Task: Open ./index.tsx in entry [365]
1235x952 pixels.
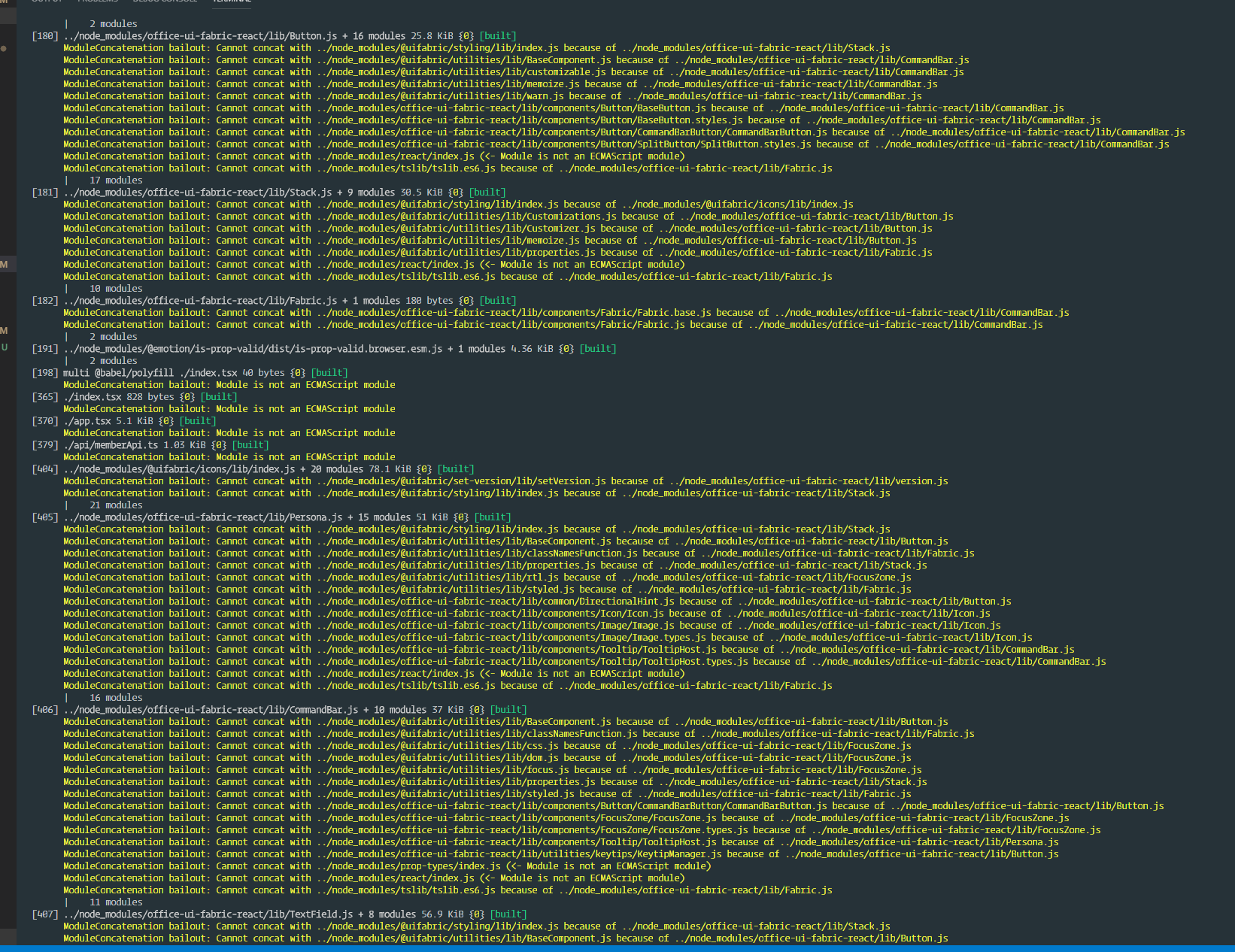Action: coord(92,397)
